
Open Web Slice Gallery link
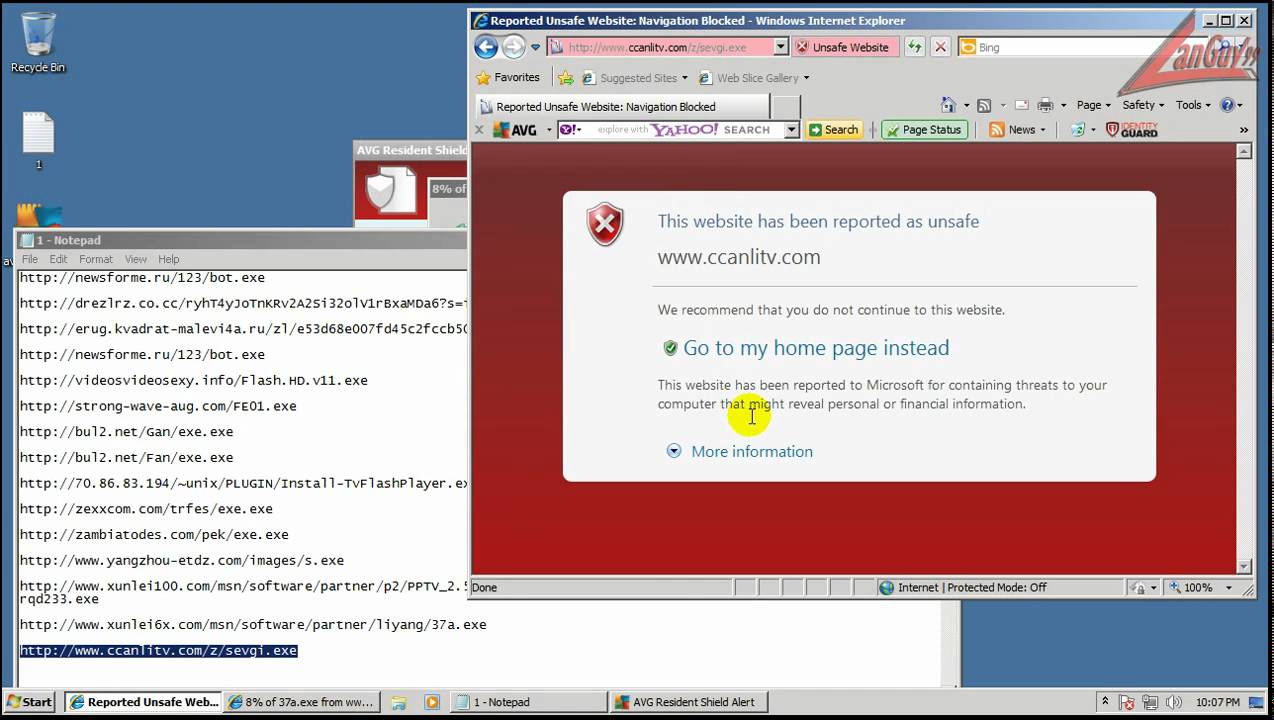[x=754, y=78]
